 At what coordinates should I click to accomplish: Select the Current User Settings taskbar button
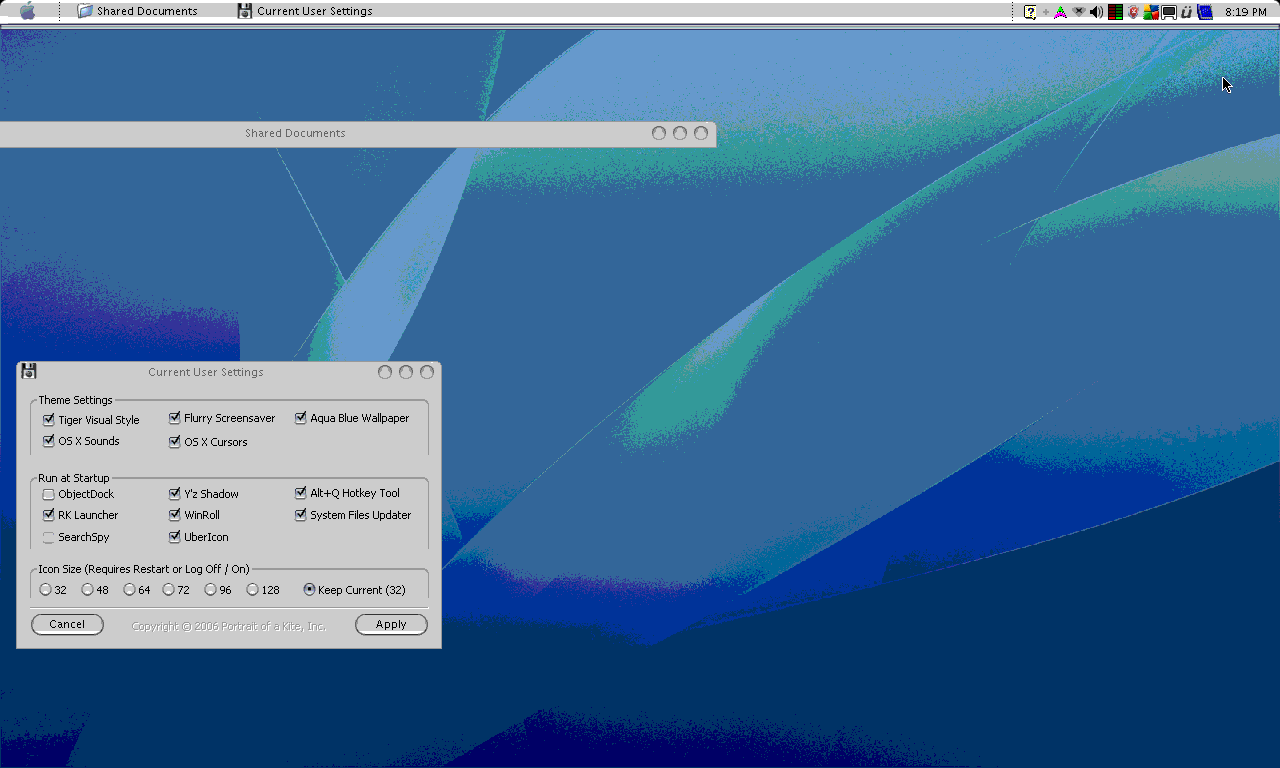pos(305,11)
